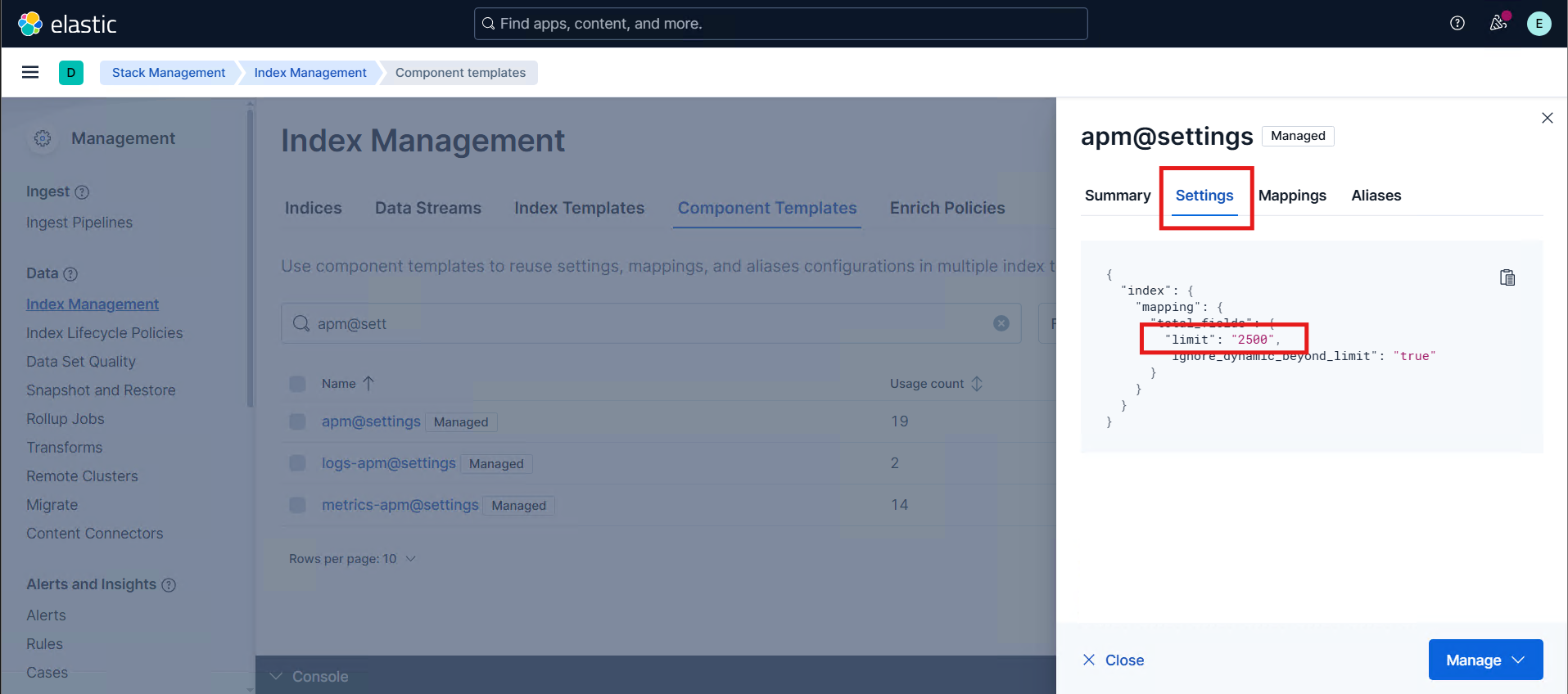Viewport: 1568px width, 694px height.
Task: Switch to the Settings tab
Action: coord(1204,196)
